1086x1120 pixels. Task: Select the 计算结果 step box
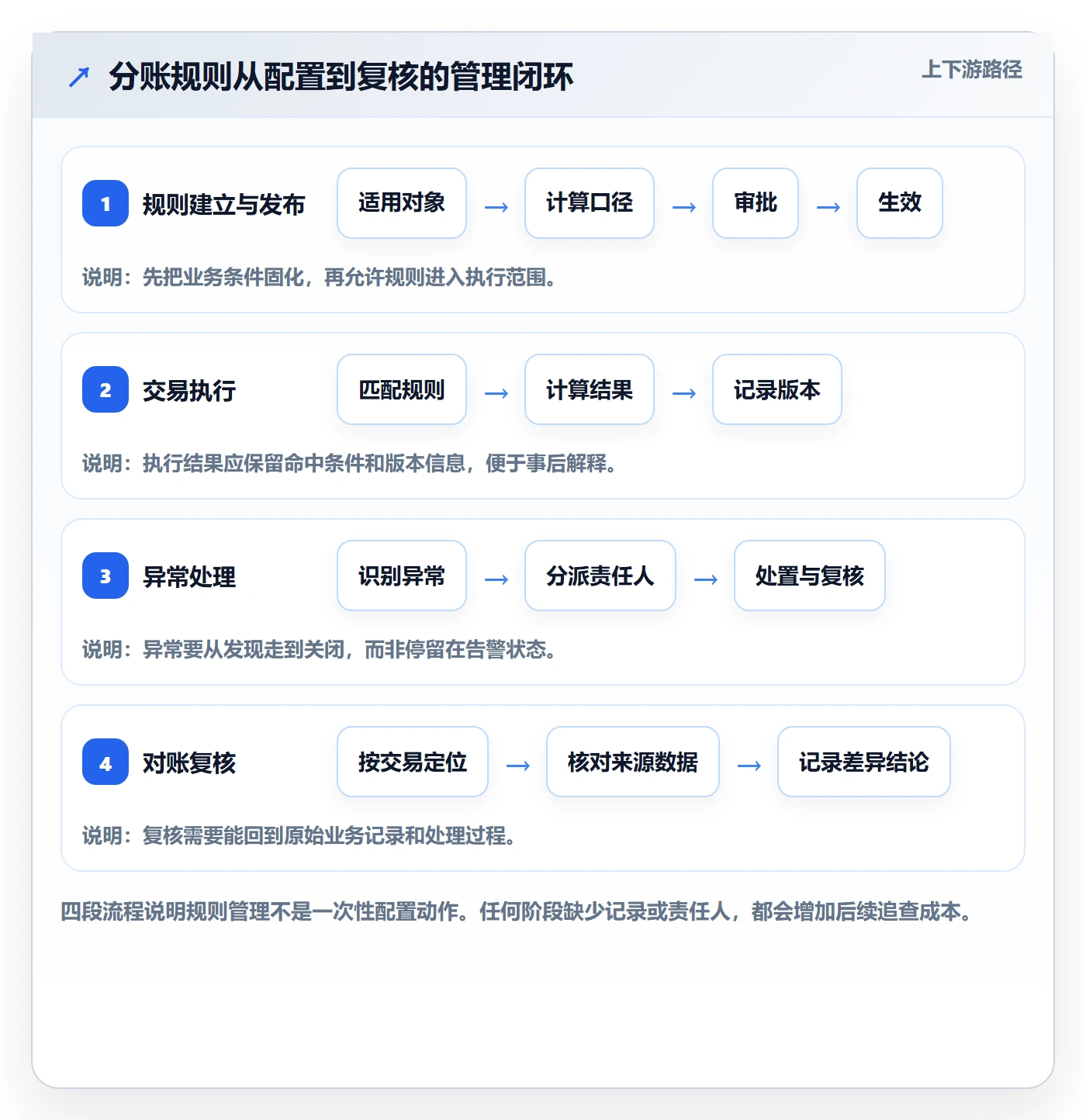(590, 389)
